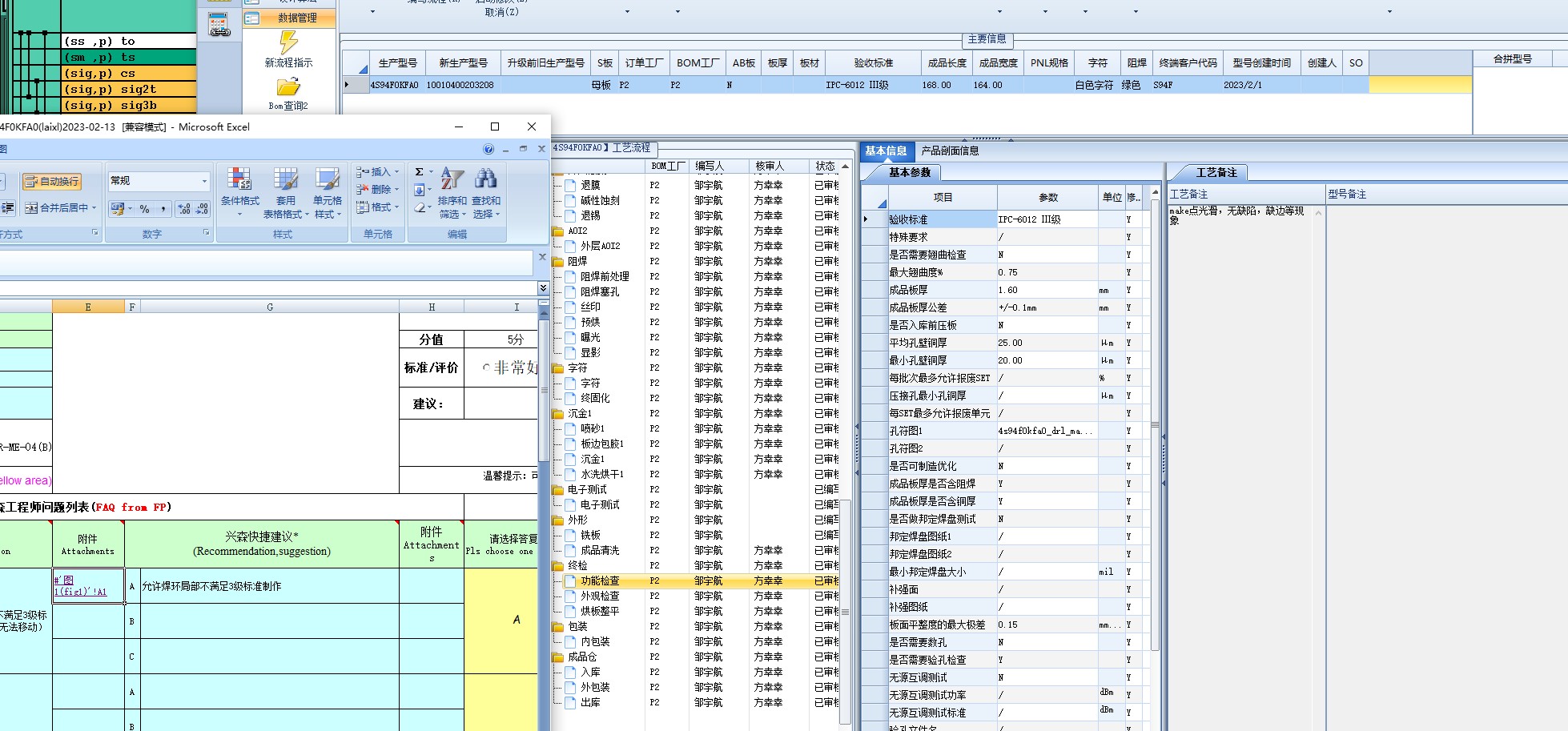This screenshot has height=731, width=1568.
Task: Click the 新流程指示 lightning icon
Action: (288, 42)
